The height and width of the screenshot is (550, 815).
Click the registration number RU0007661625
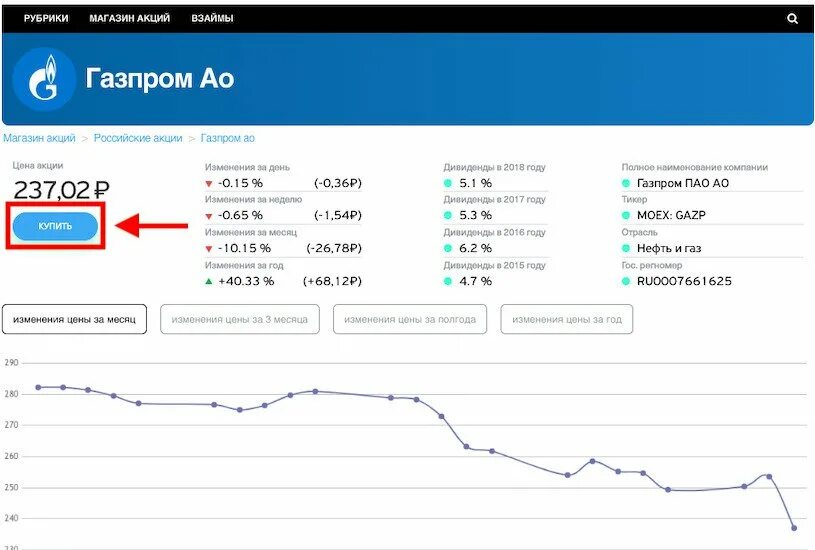684,281
